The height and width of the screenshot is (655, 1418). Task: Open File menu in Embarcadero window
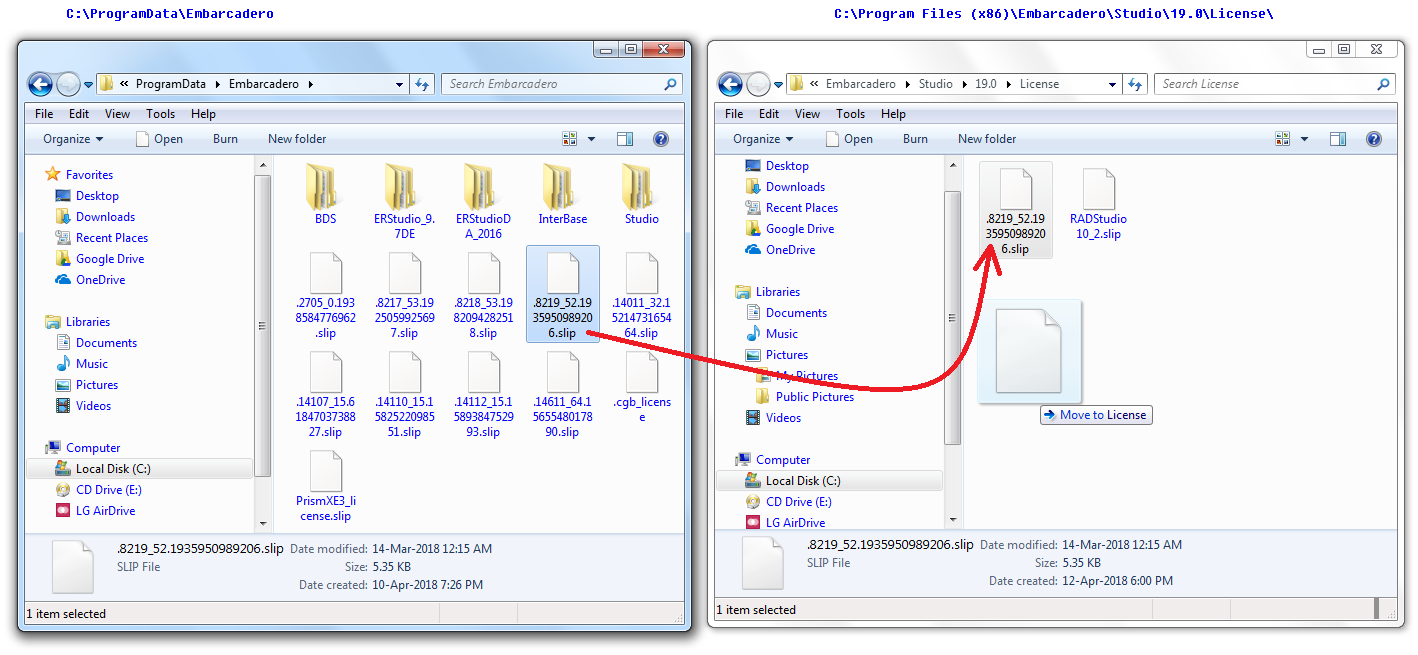pyautogui.click(x=44, y=114)
